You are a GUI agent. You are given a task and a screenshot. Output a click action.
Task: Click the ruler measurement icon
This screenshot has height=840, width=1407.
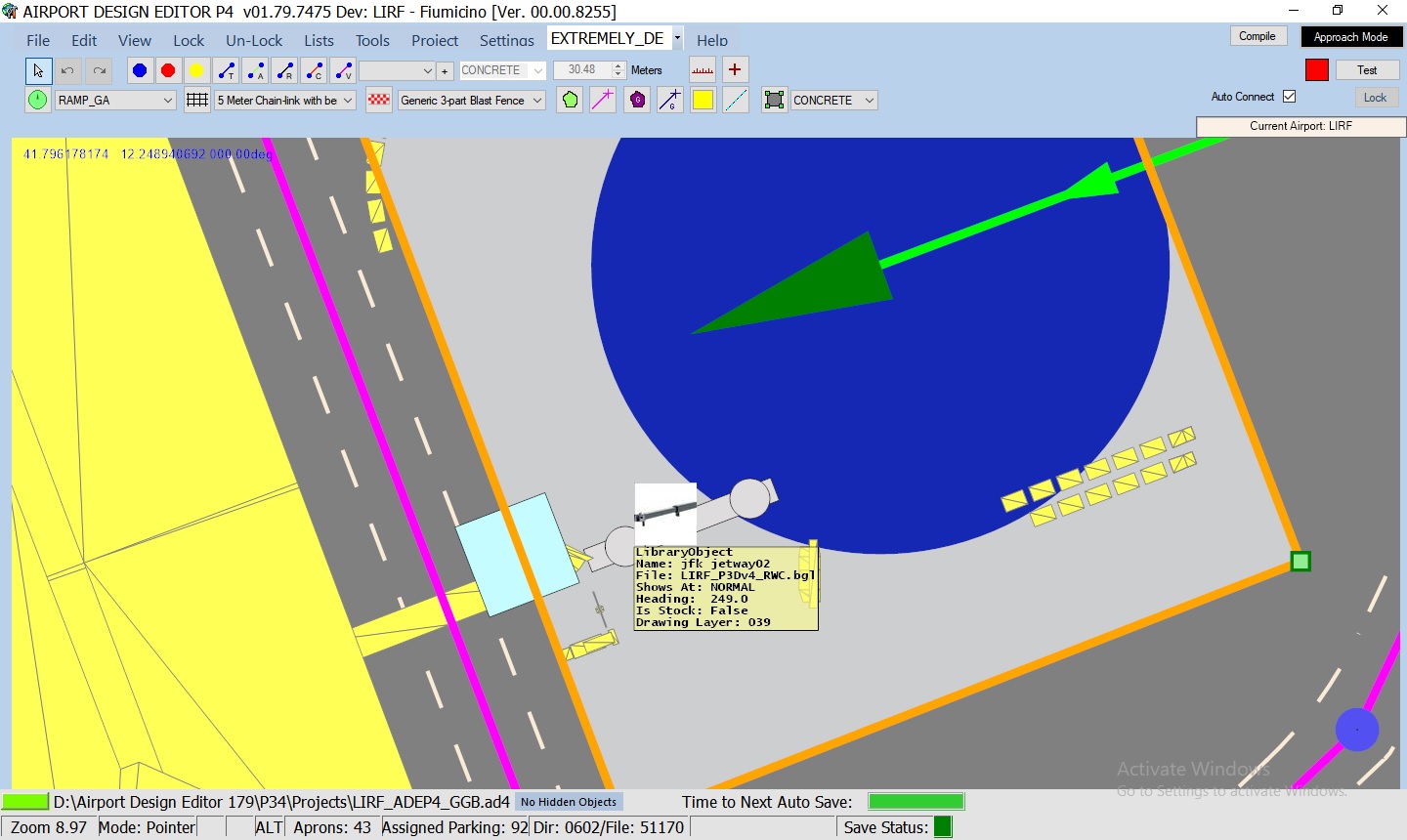pos(703,70)
